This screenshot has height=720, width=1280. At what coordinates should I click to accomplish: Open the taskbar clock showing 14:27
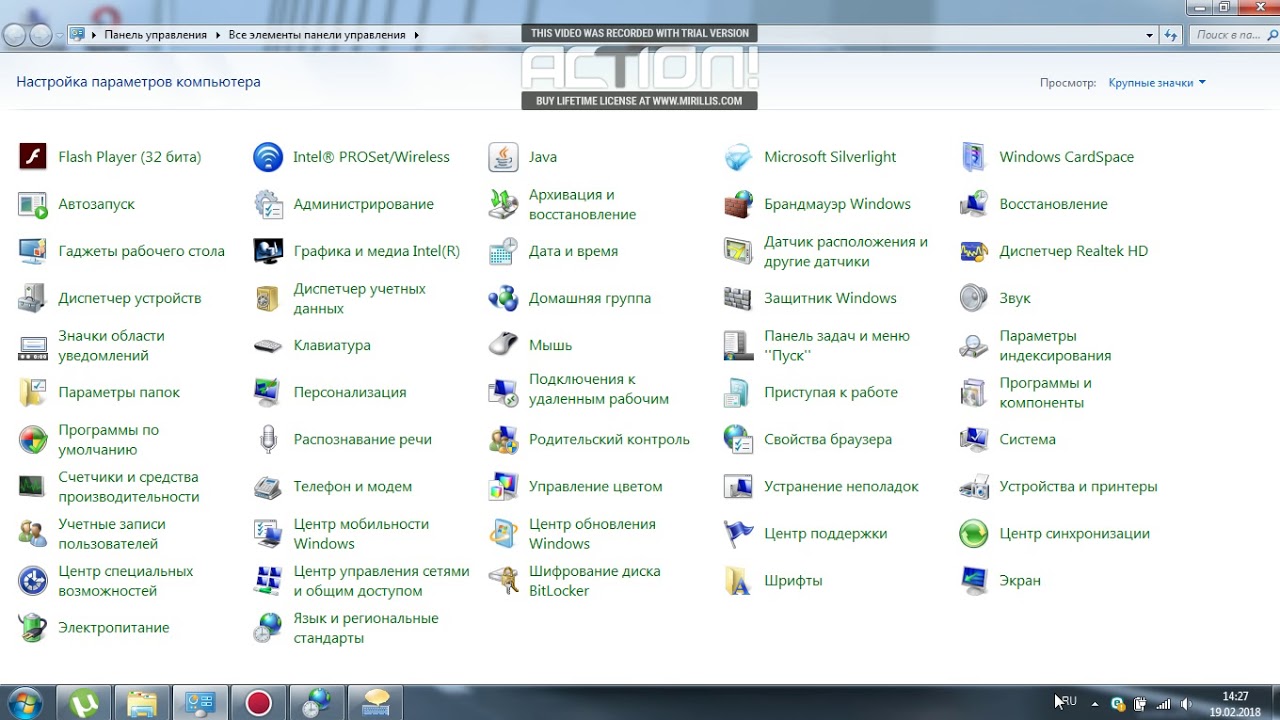point(1236,703)
